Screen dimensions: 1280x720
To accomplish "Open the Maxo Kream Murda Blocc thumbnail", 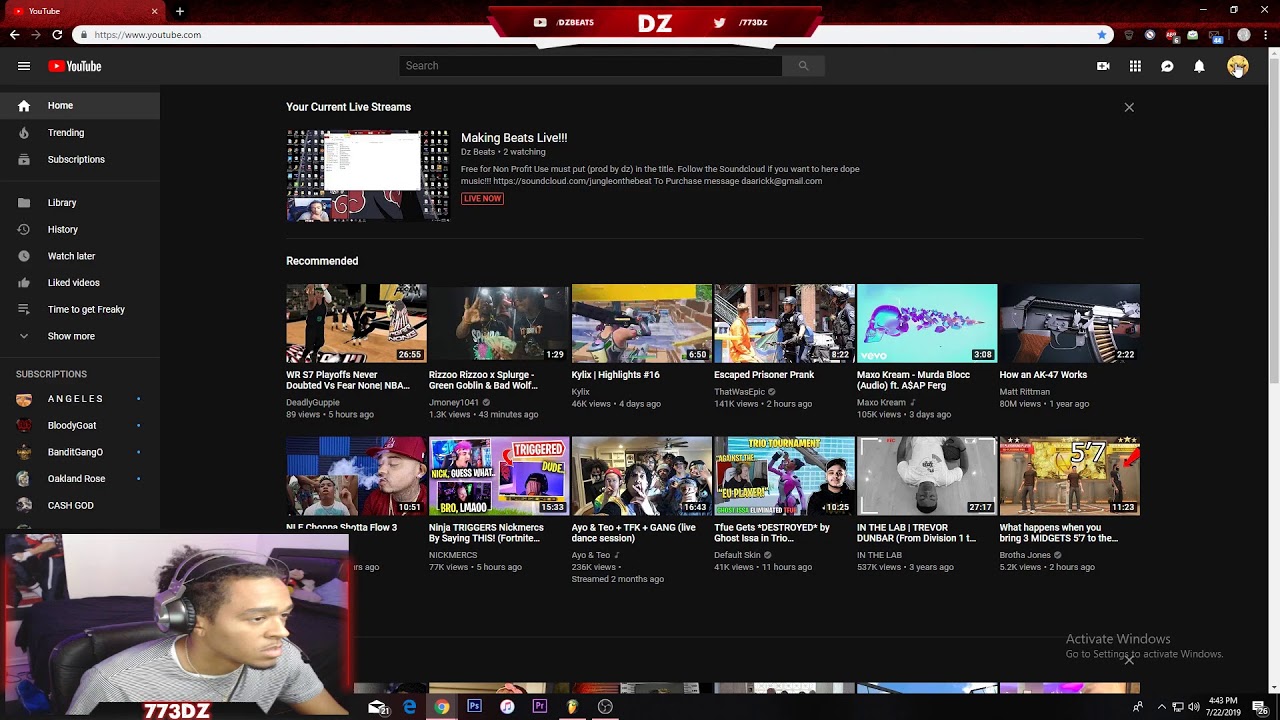I will (x=927, y=323).
